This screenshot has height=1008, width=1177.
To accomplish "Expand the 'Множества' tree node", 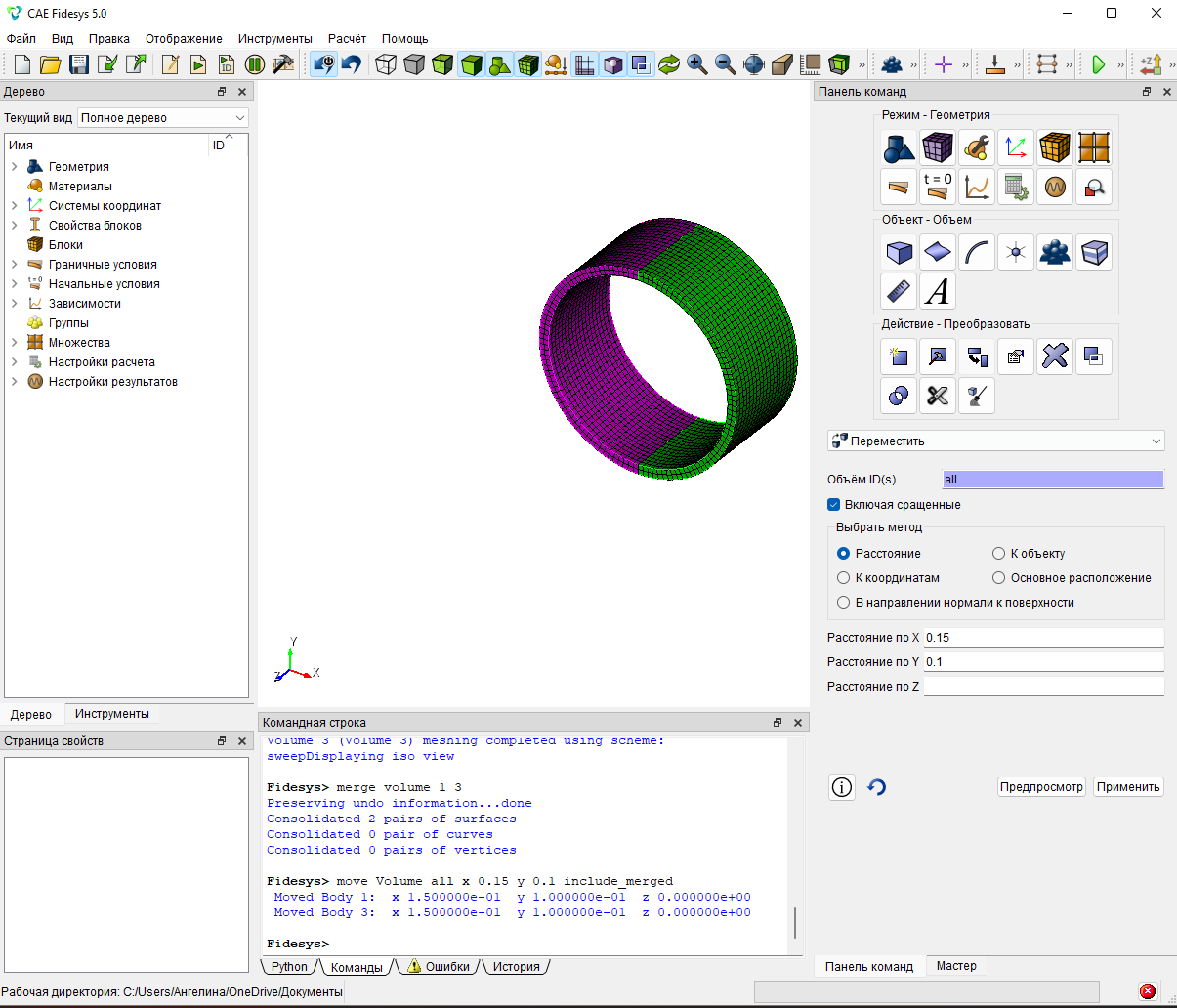I will pyautogui.click(x=15, y=343).
